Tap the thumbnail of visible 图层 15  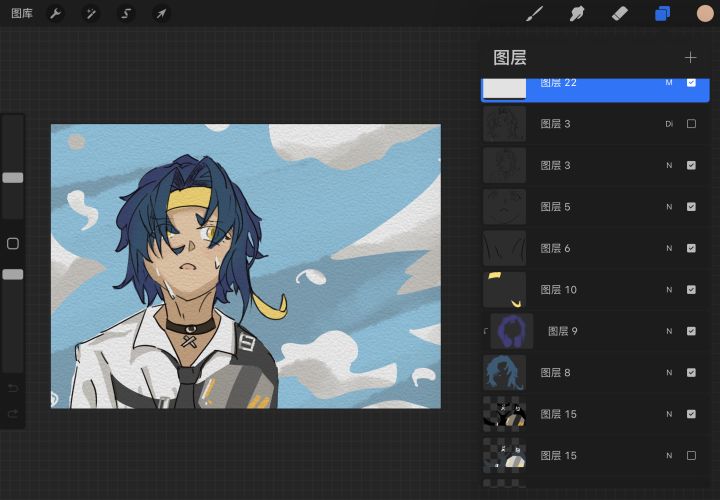coord(504,414)
